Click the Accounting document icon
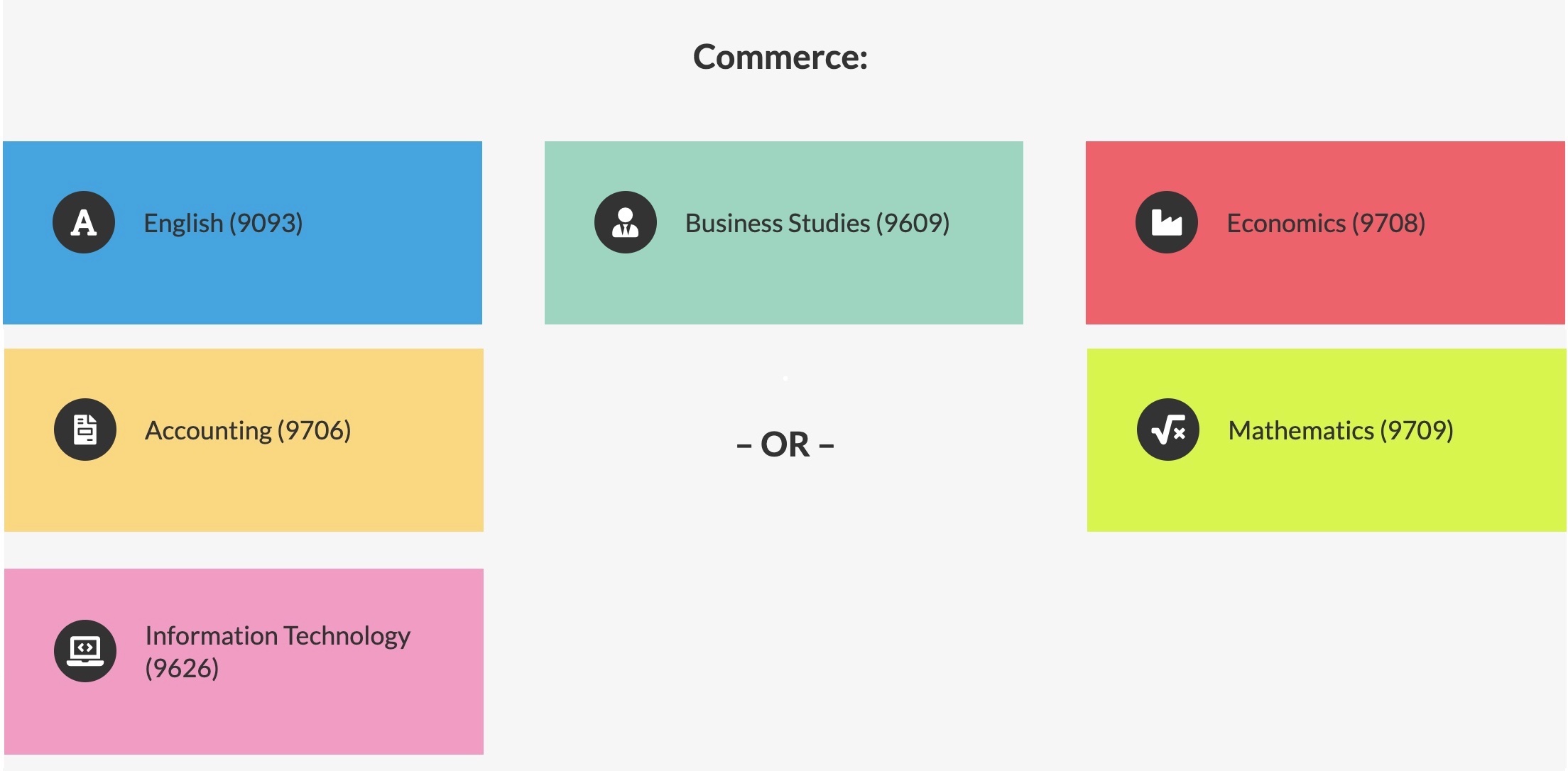 click(x=85, y=430)
